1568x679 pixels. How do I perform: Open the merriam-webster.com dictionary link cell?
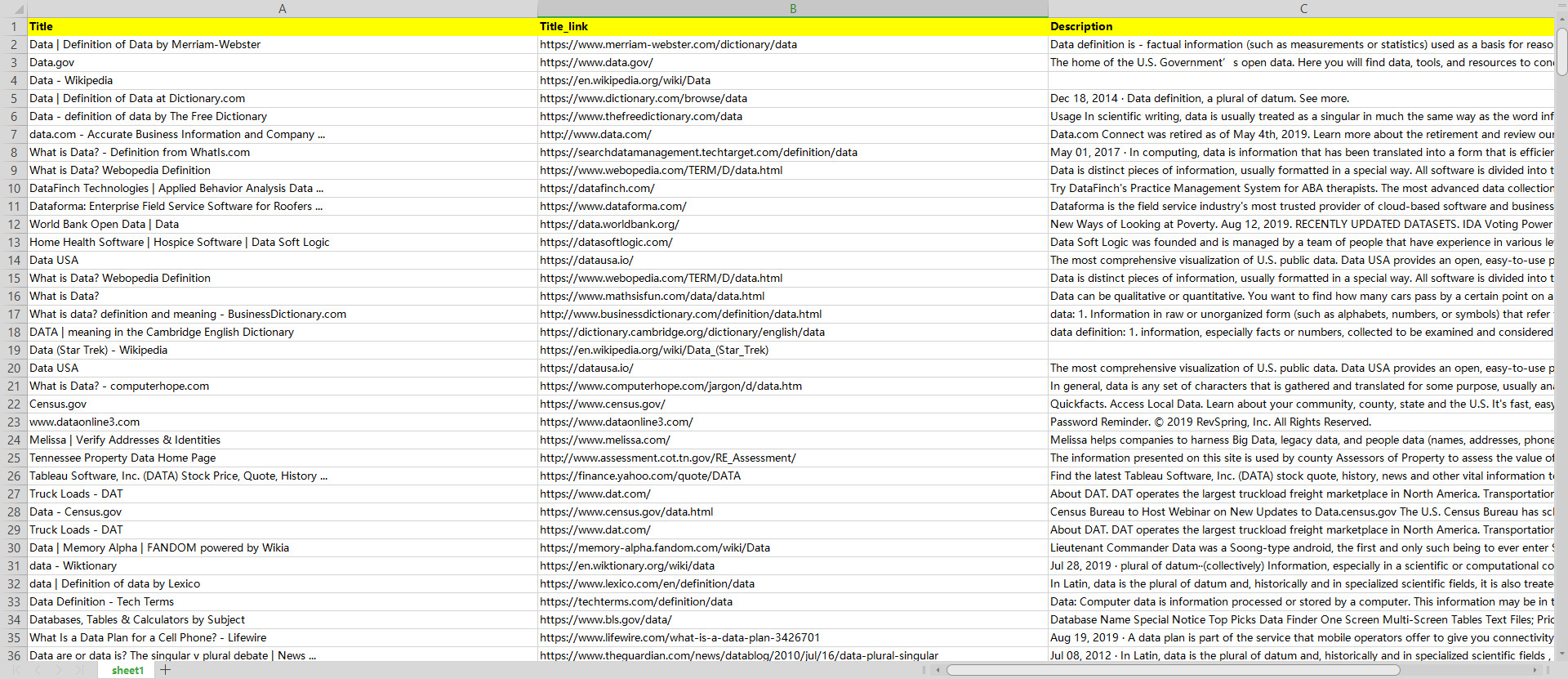tap(668, 44)
